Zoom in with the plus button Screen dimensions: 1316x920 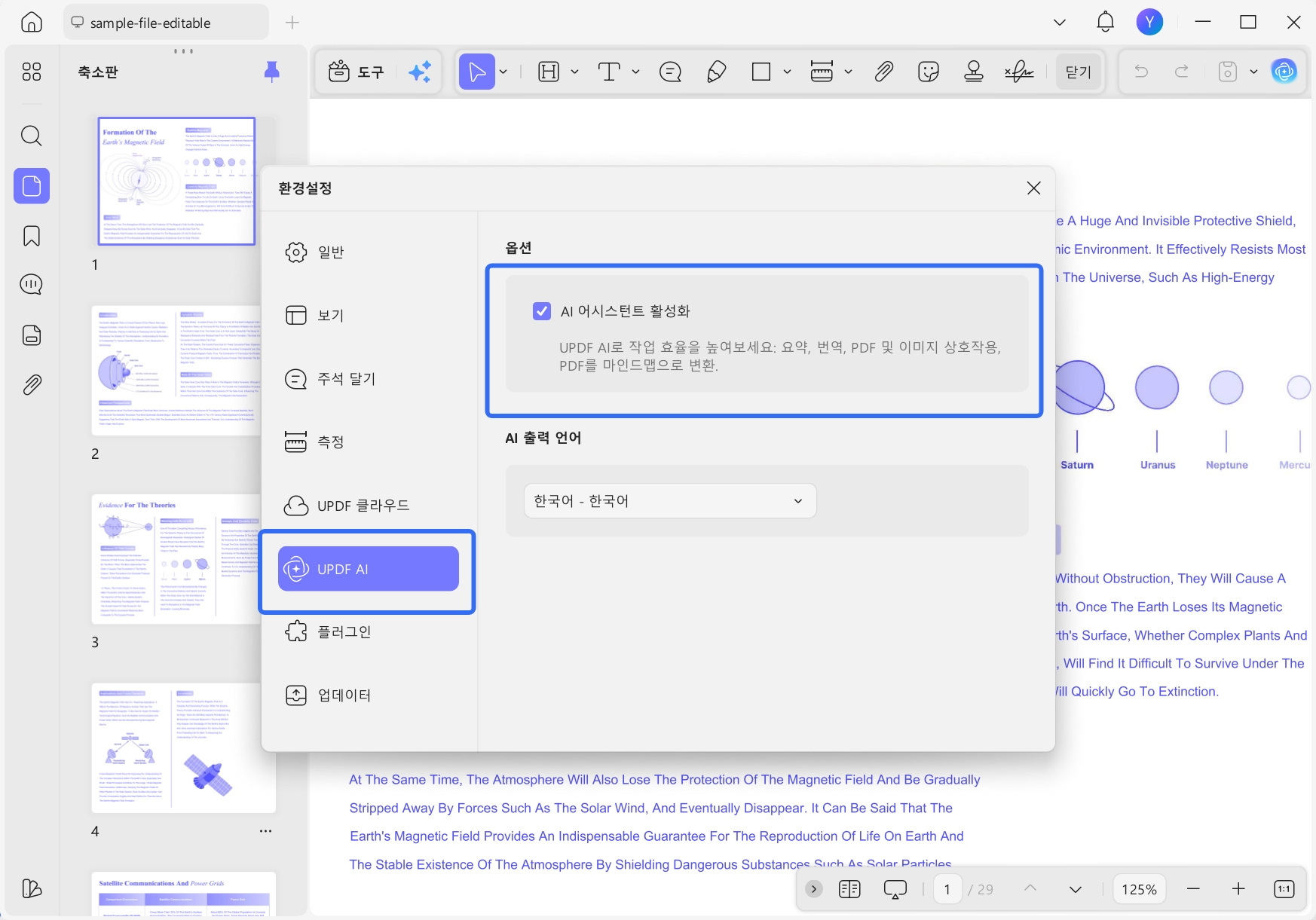[1238, 889]
